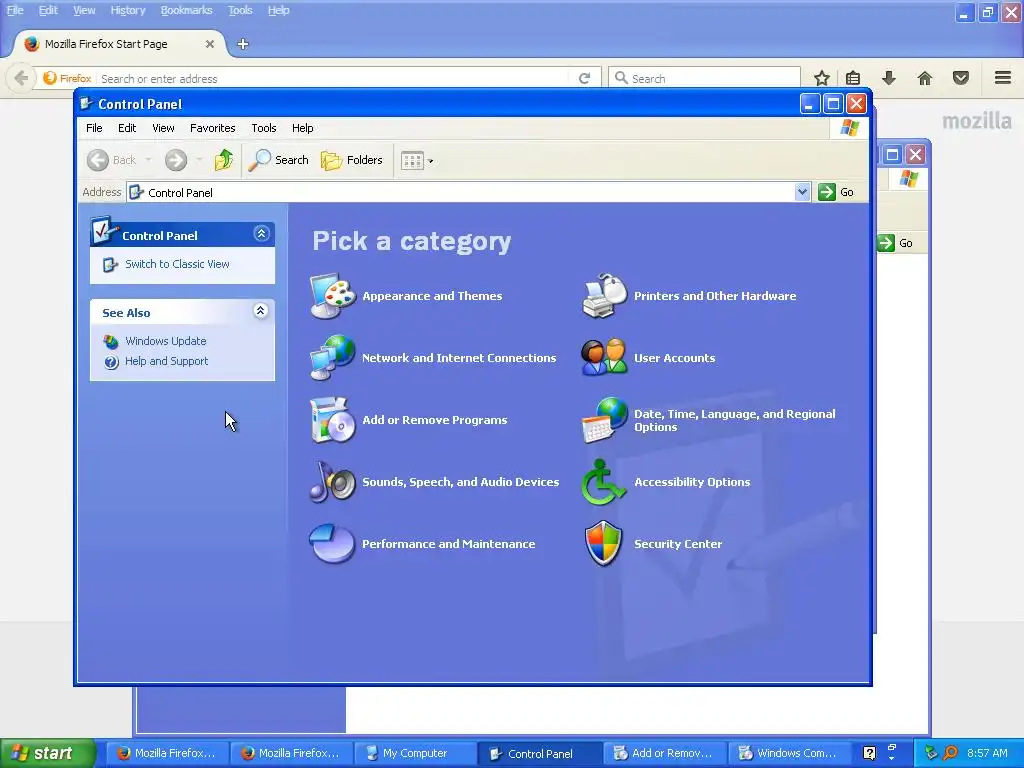Click Security Center category link text

[678, 543]
